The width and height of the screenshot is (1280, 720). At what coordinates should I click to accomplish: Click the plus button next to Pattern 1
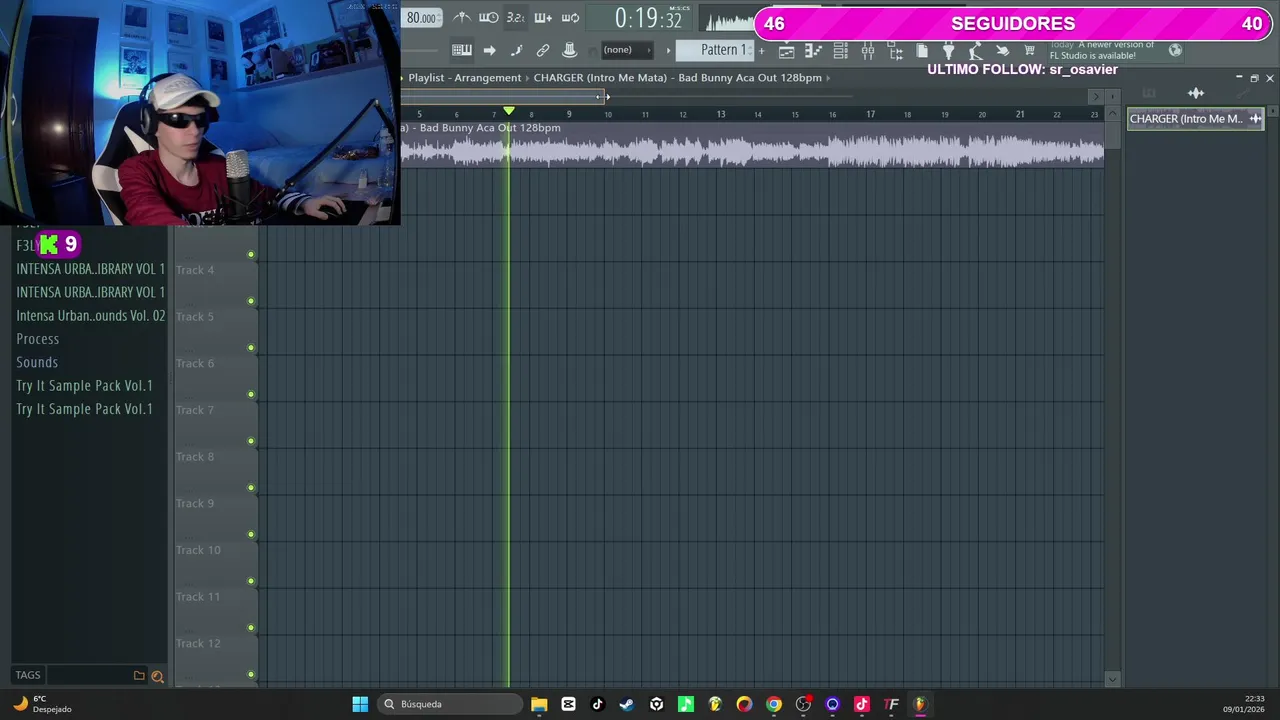point(761,50)
